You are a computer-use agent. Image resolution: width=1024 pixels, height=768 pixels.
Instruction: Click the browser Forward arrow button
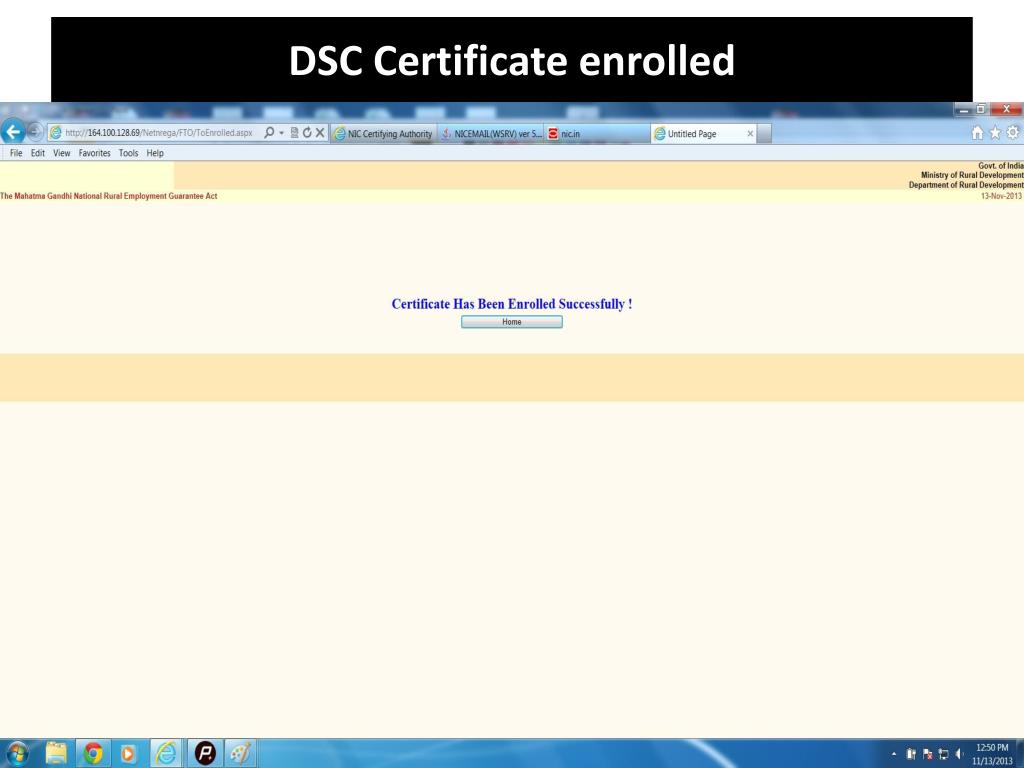pyautogui.click(x=35, y=133)
